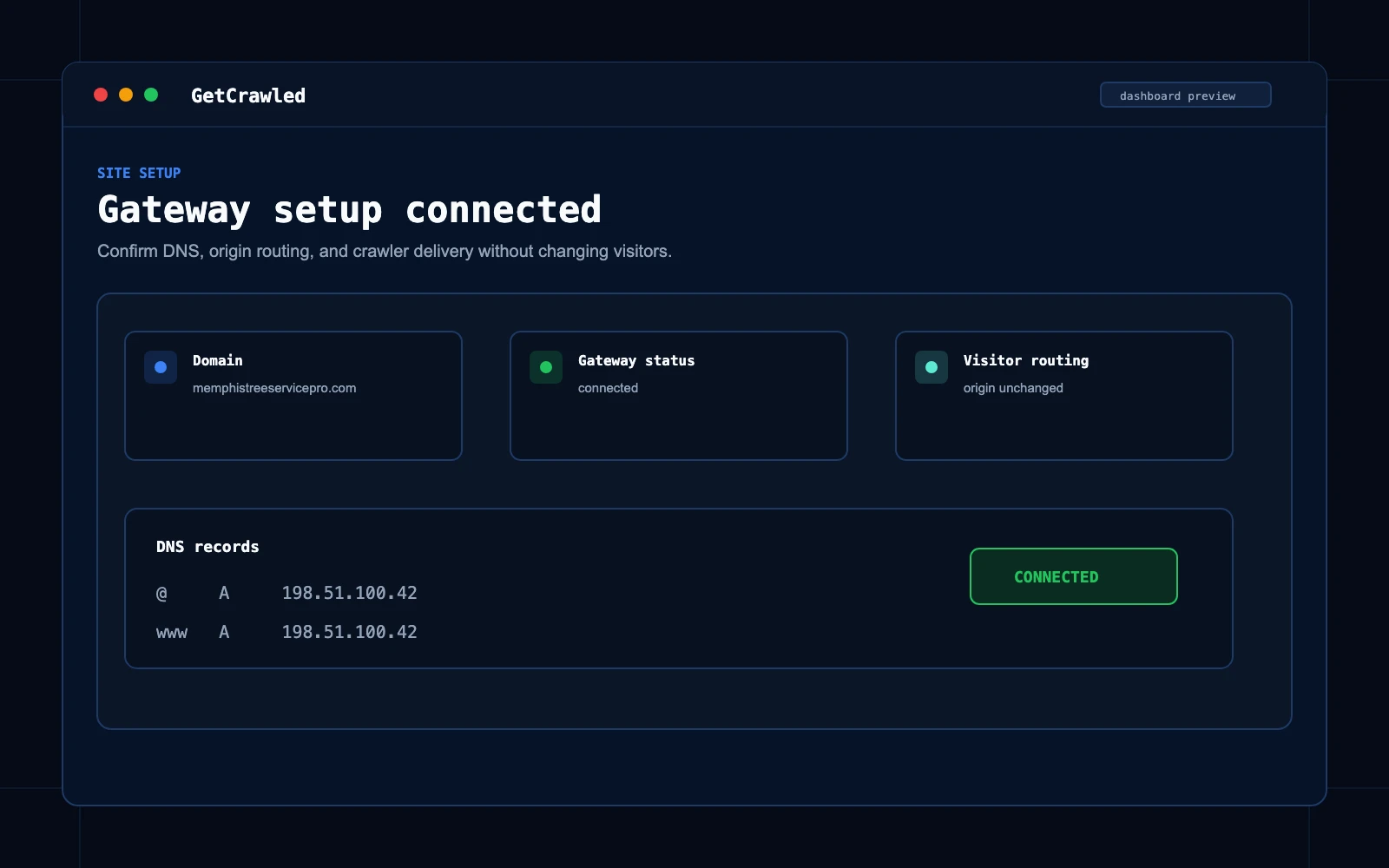Click the Confirm DNS description subtitle
Screen dimensions: 1389x868
[385, 251]
